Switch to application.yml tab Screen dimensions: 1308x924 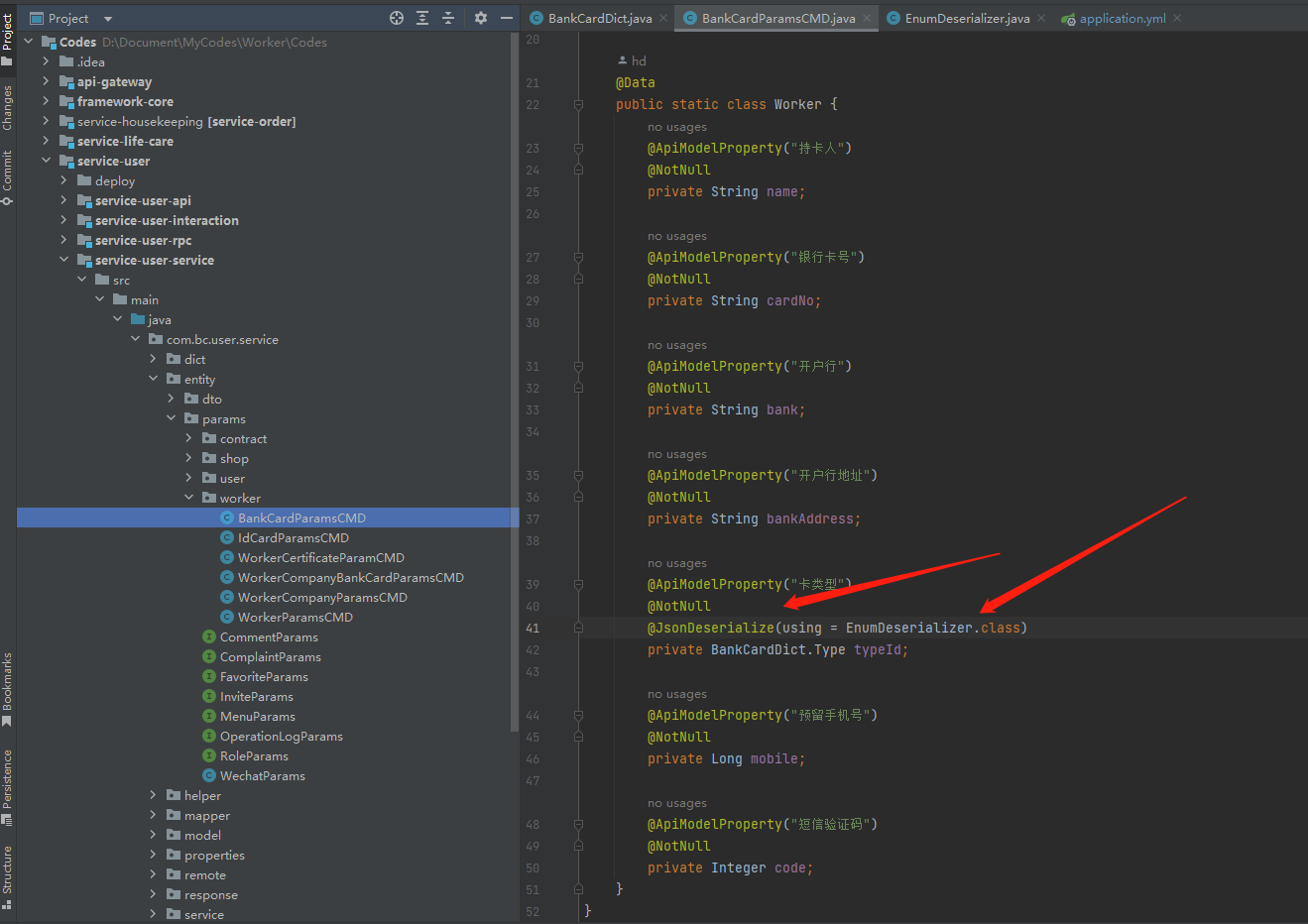coord(1122,18)
